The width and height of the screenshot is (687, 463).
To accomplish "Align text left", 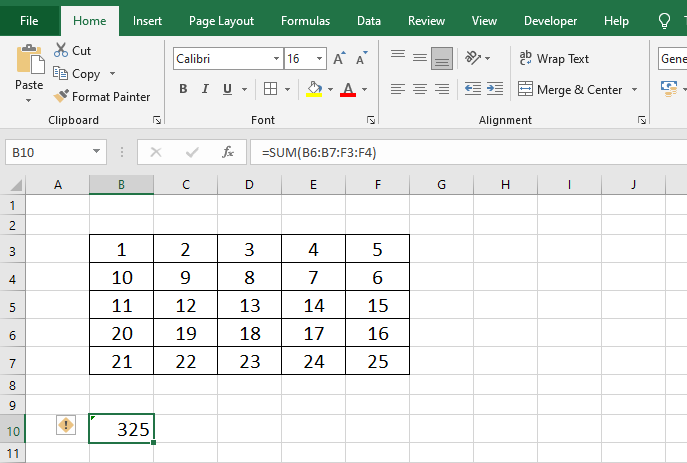I will 398,89.
